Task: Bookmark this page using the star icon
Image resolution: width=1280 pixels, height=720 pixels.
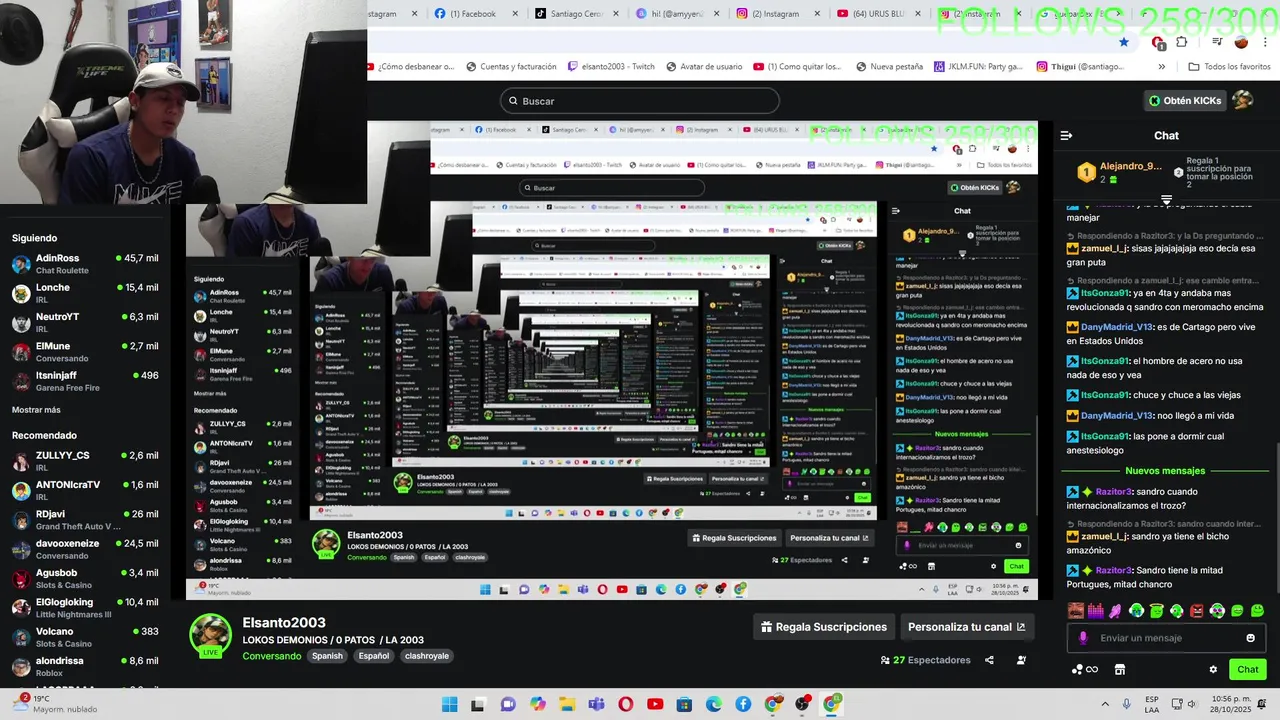Action: [x=1124, y=42]
